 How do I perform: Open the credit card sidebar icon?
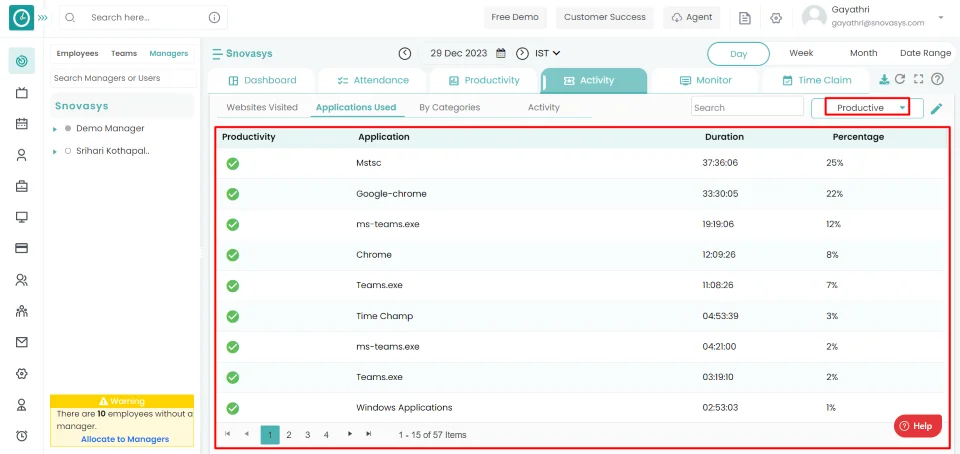point(21,248)
